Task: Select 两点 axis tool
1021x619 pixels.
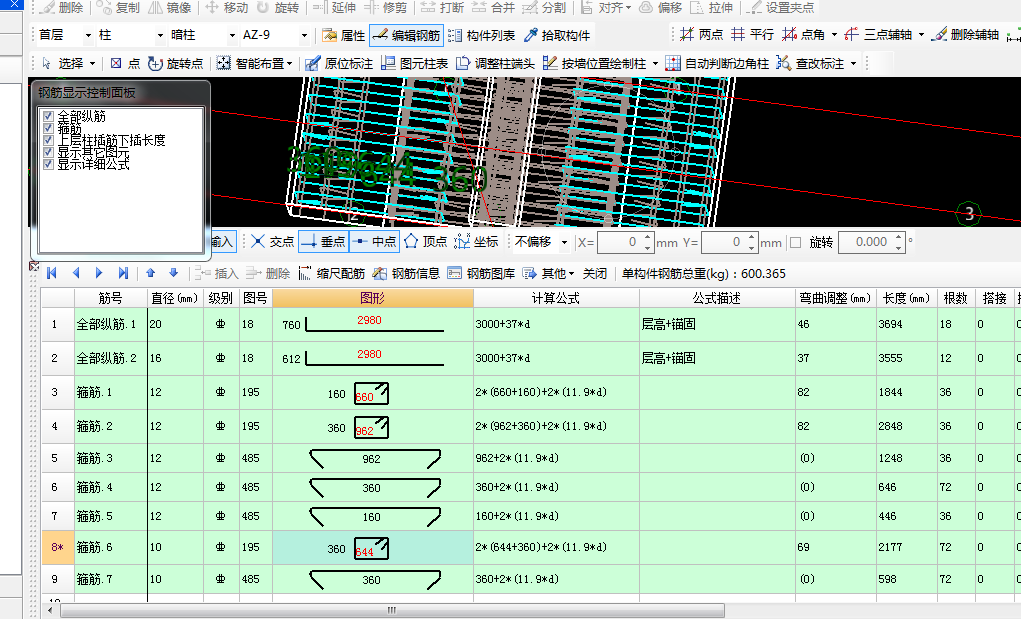Action: pyautogui.click(x=701, y=34)
